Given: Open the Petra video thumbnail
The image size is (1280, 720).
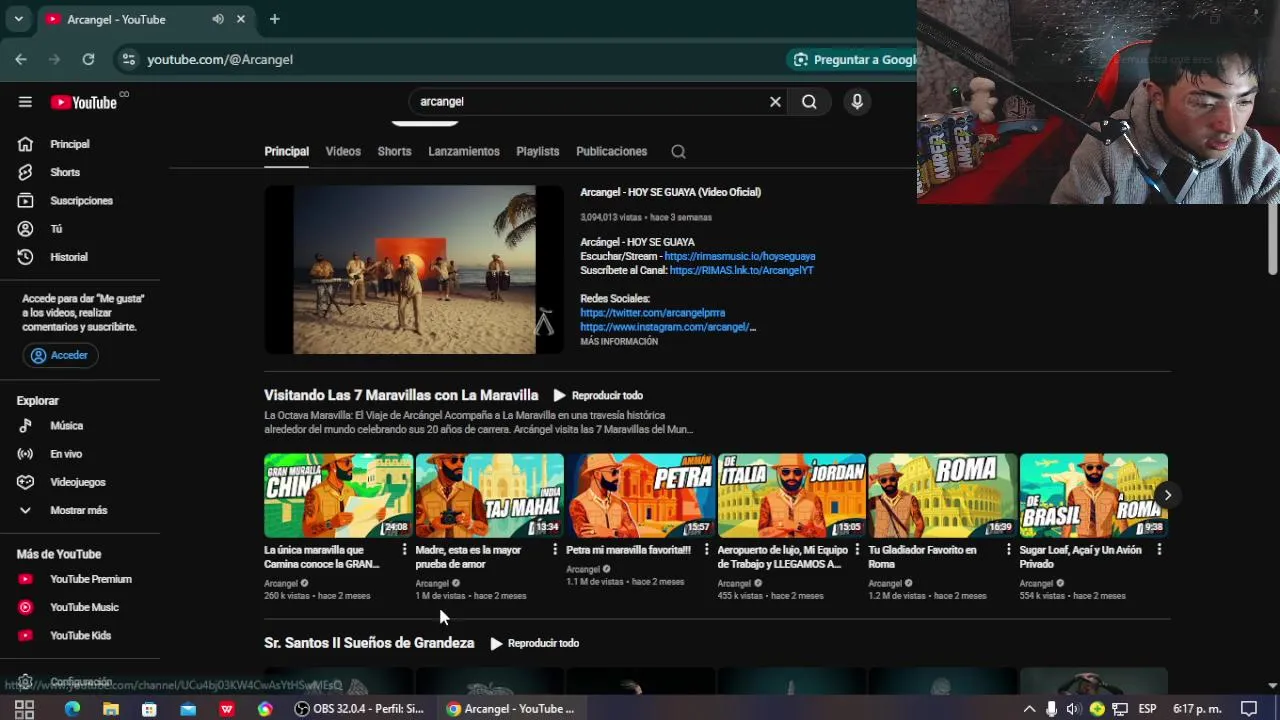Looking at the screenshot, I should tap(640, 496).
